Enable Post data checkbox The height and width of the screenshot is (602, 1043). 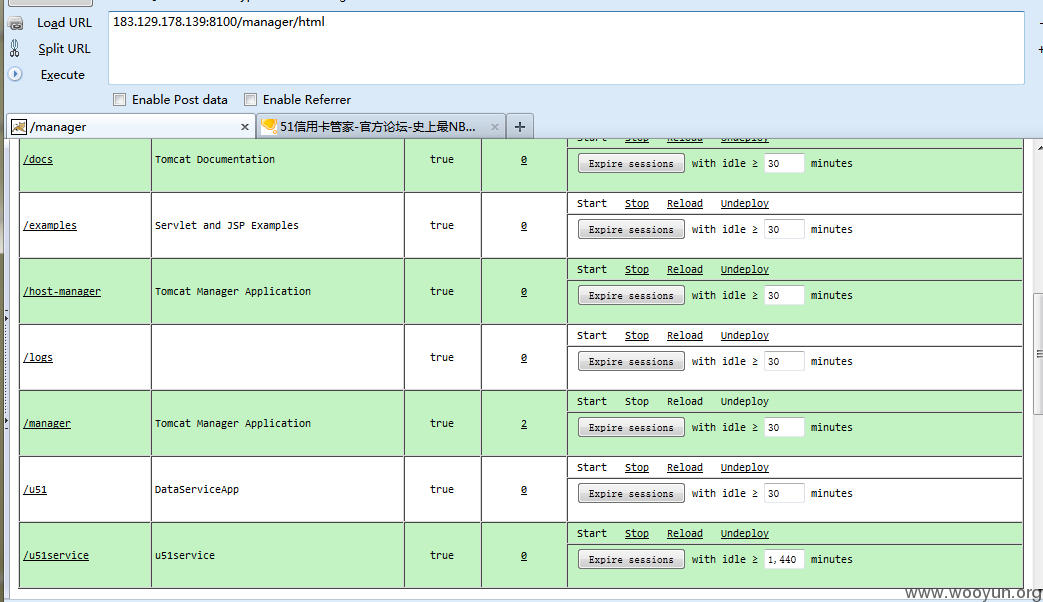click(x=120, y=100)
